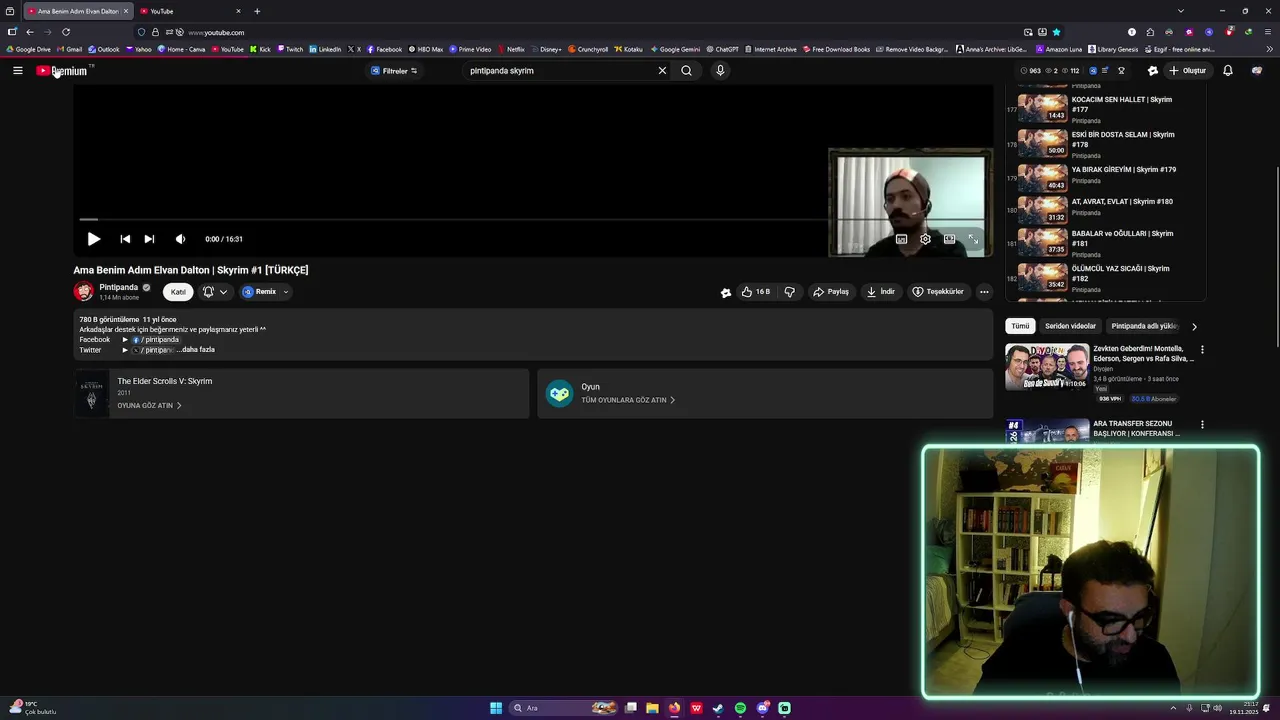The image size is (1280, 720).
Task: Open Filtreler search filters
Action: [394, 71]
